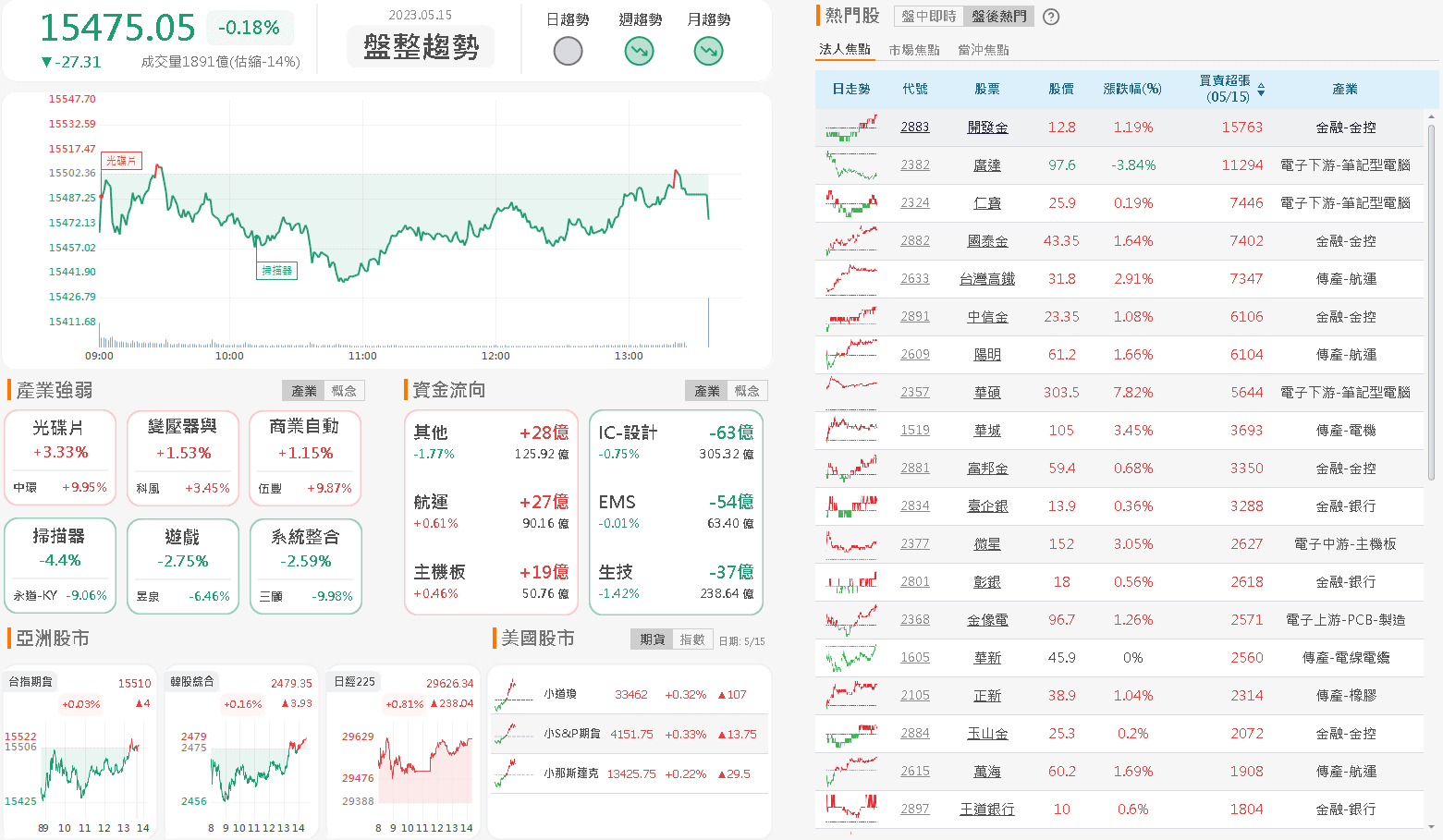The height and width of the screenshot is (840, 1443).
Task: Click the 航運 fund flow entry
Action: tap(491, 512)
